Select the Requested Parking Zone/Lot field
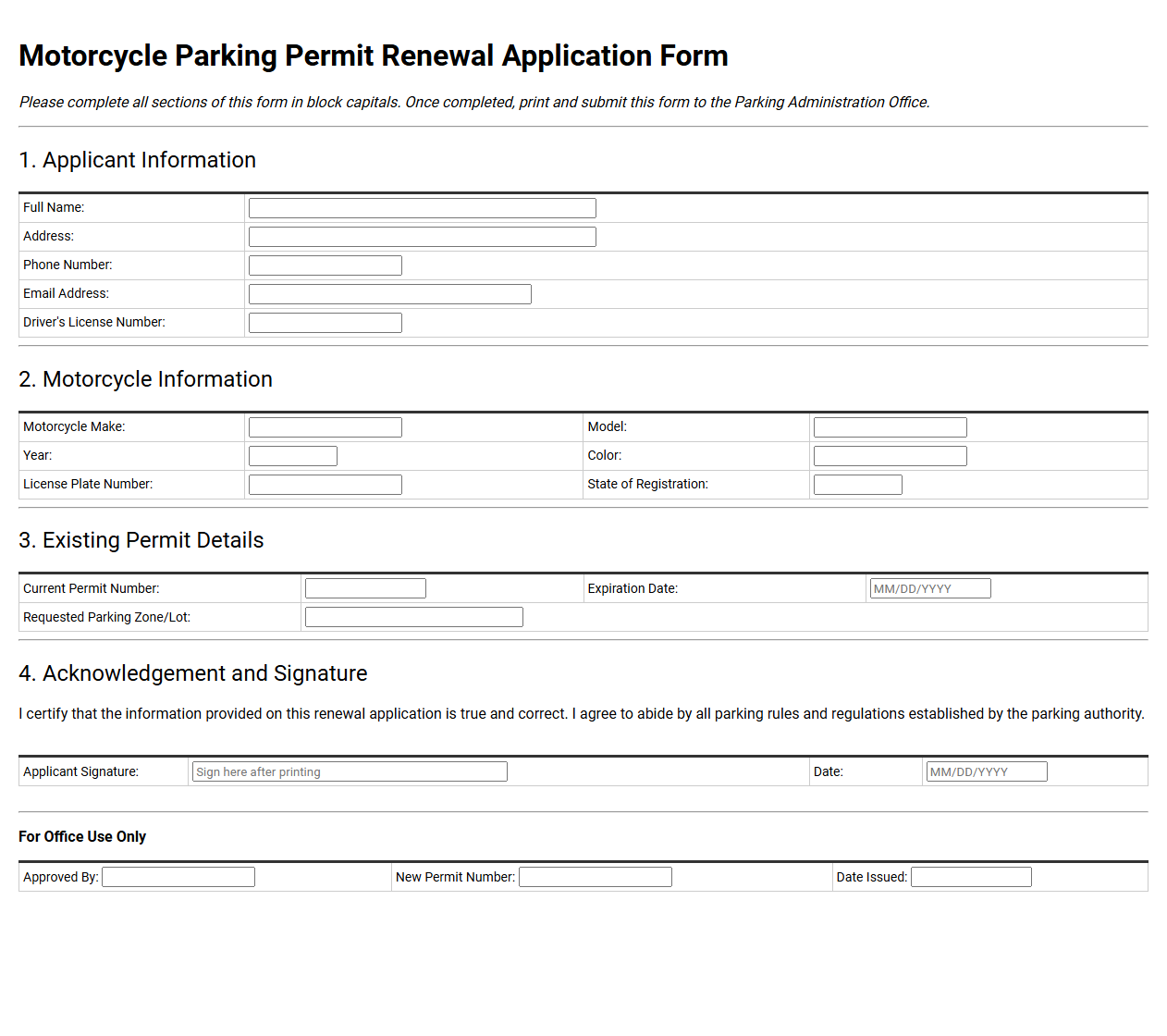The image size is (1167, 1036). 414,617
